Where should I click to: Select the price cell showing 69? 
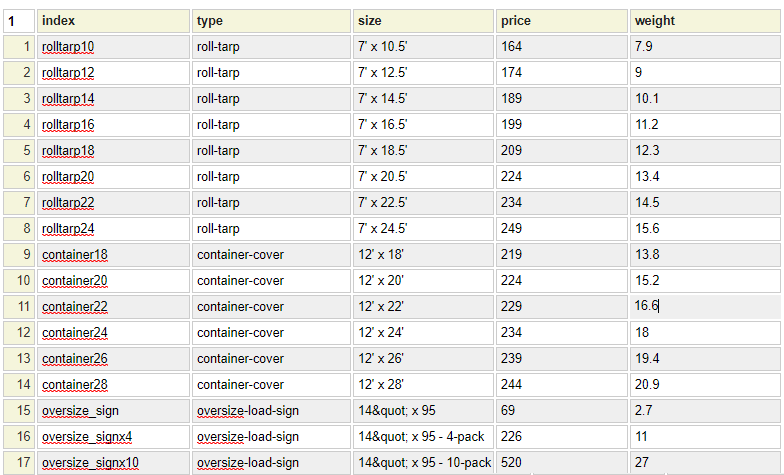pos(560,411)
